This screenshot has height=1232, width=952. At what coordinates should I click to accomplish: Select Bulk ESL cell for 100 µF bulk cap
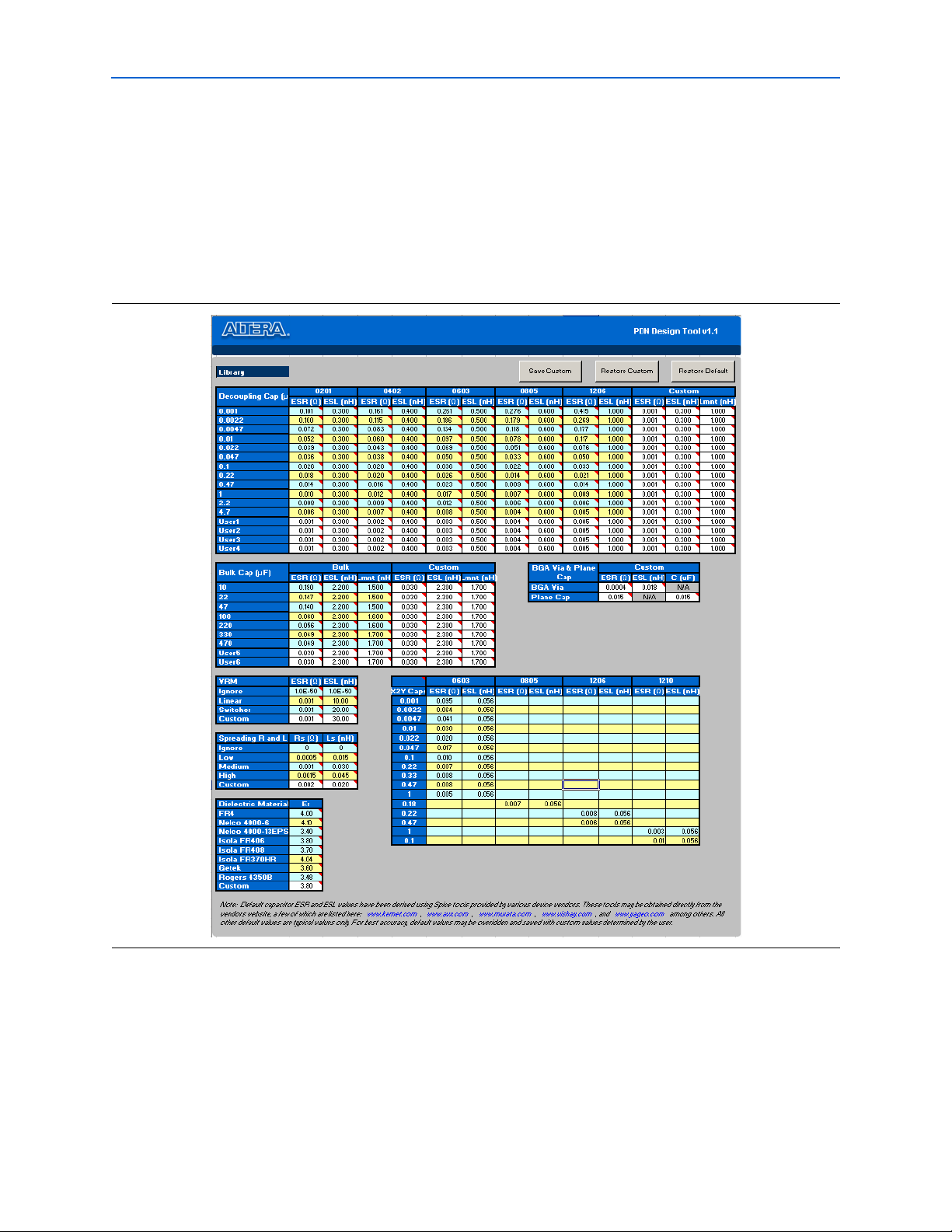click(340, 616)
